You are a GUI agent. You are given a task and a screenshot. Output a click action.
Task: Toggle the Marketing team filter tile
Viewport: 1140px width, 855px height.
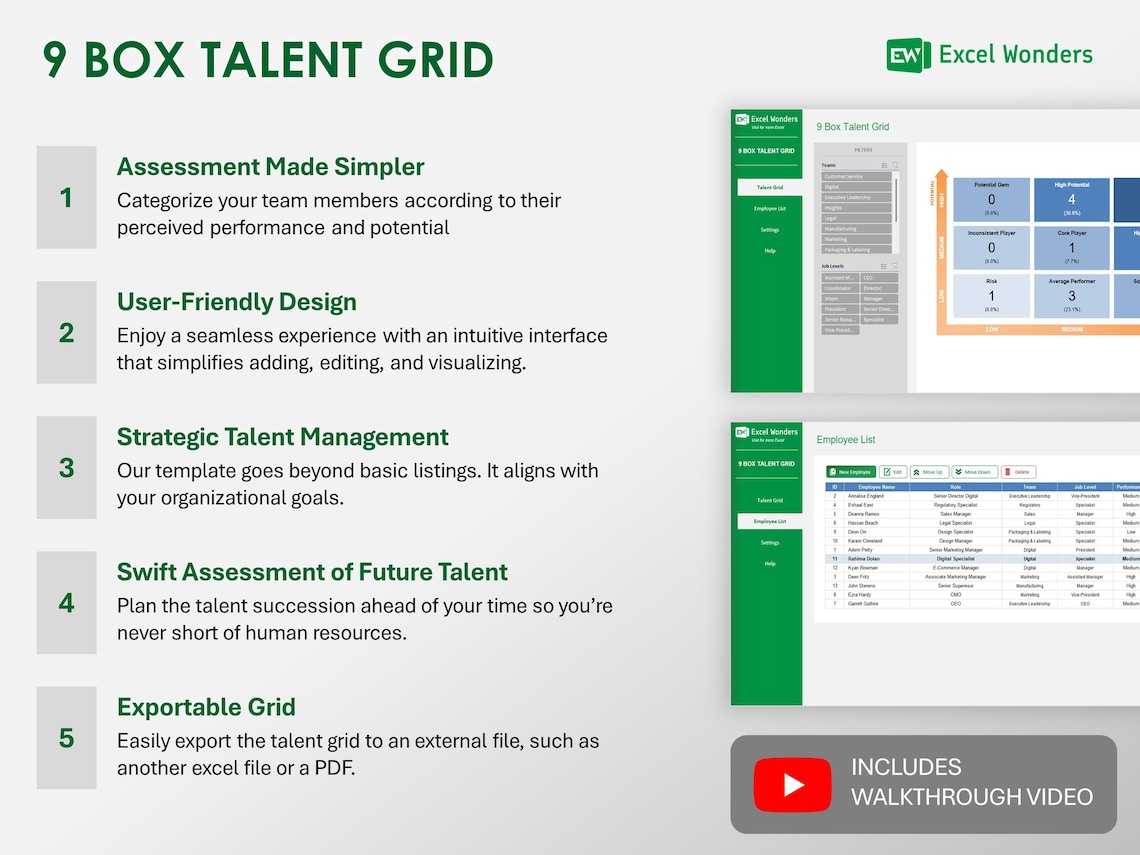(856, 239)
